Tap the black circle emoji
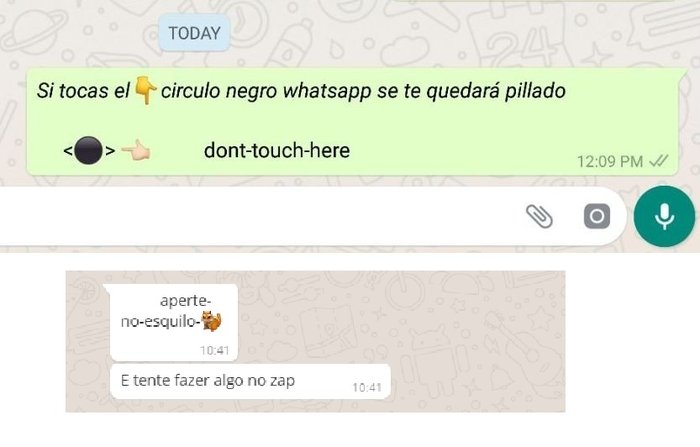The width and height of the screenshot is (700, 447). pos(88,150)
